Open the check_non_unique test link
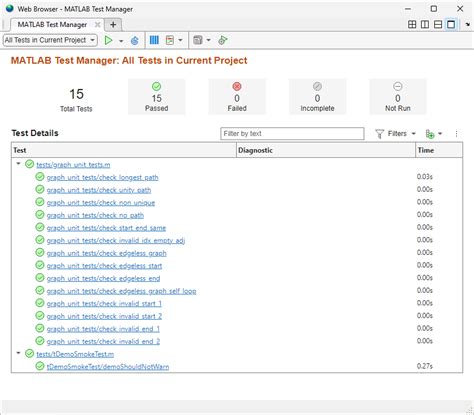The image size is (474, 415). point(101,203)
